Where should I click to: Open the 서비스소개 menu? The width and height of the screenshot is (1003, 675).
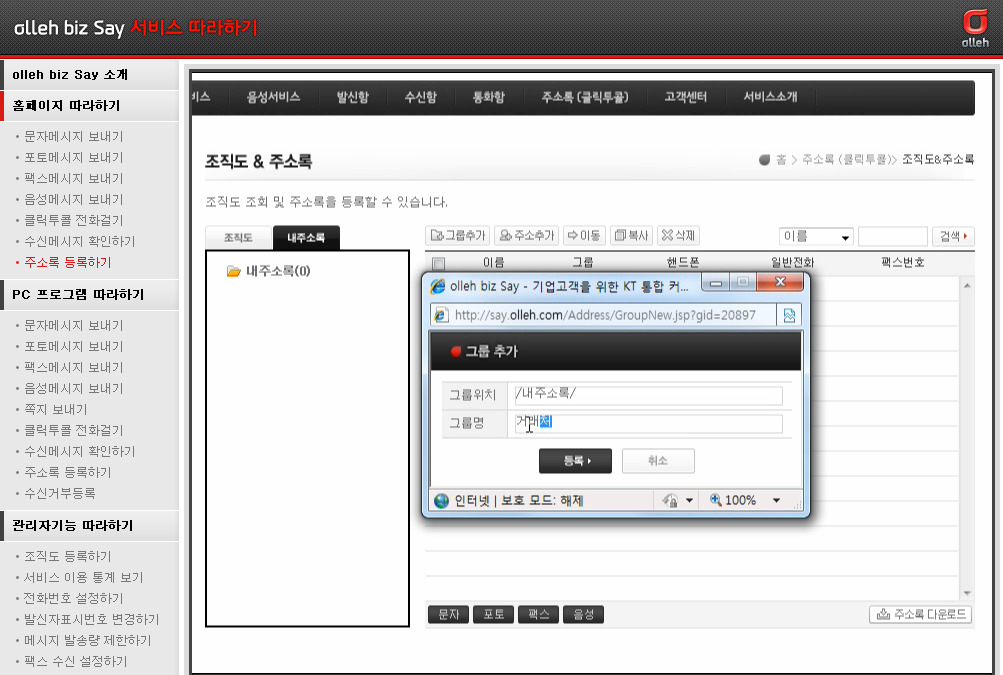(x=770, y=97)
